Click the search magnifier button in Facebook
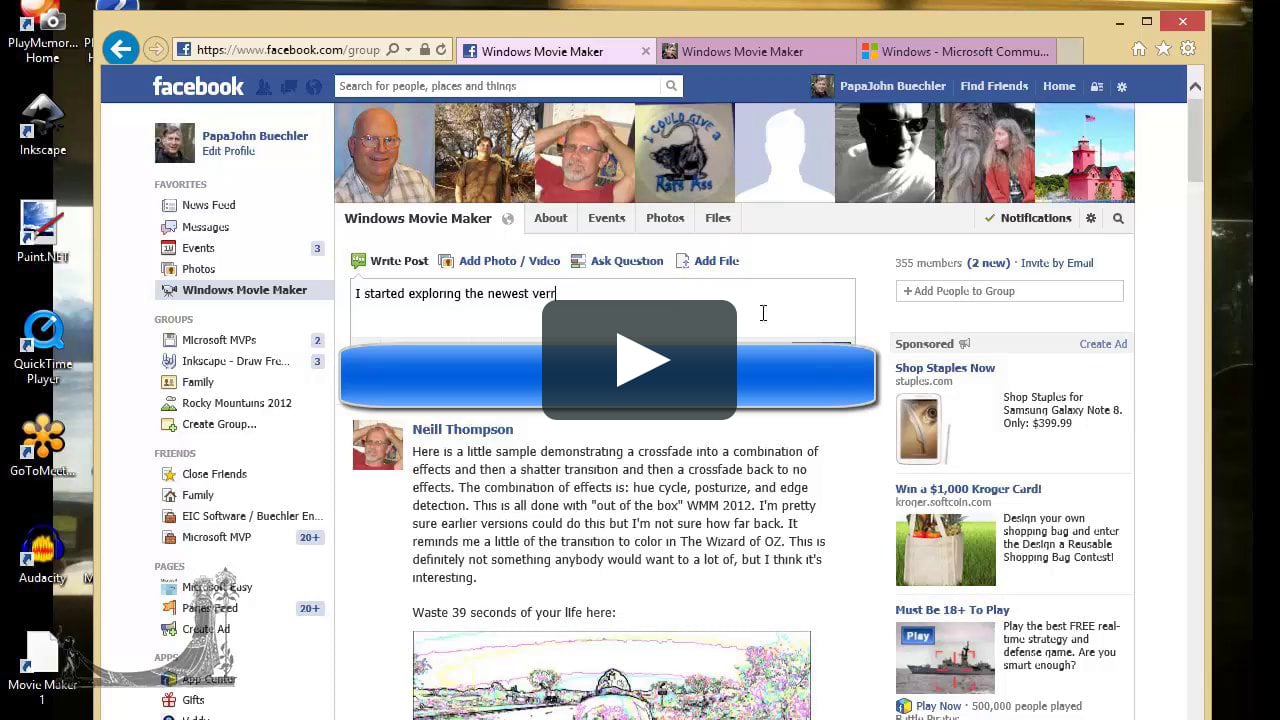The width and height of the screenshot is (1280, 720). tap(671, 86)
